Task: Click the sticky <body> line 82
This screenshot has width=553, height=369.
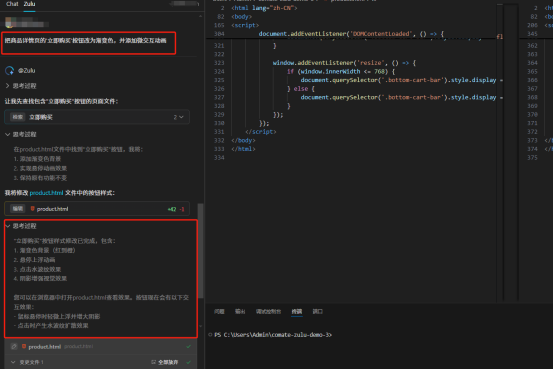Action: (242, 17)
